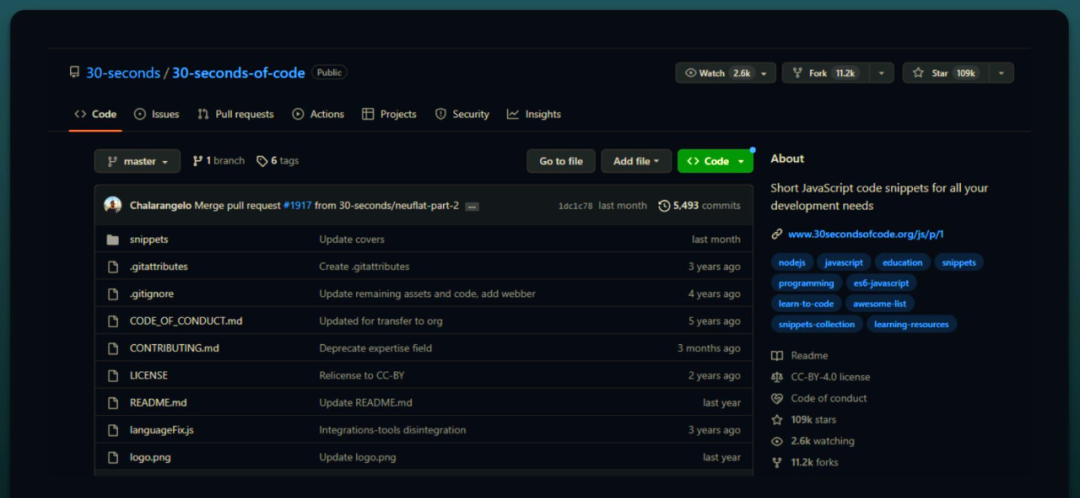Switch to the Issues tab
Screen dimensions: 1080x498
click(157, 114)
